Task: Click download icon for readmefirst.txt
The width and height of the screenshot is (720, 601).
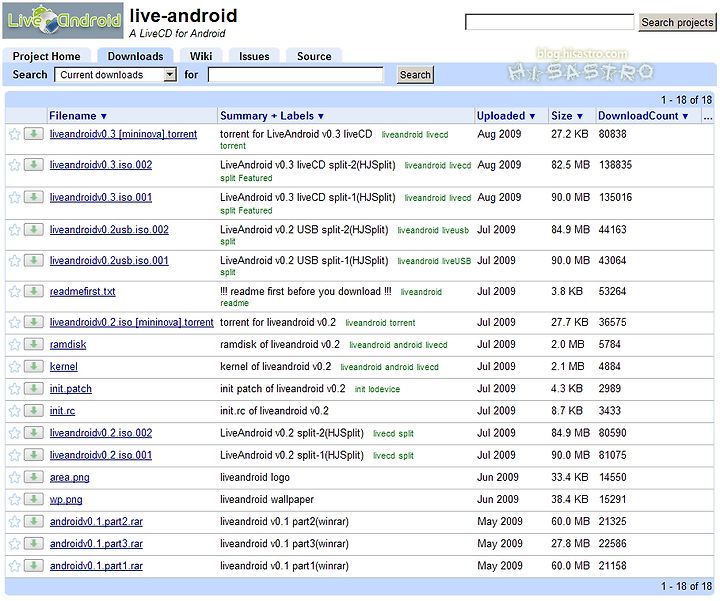Action: point(34,291)
